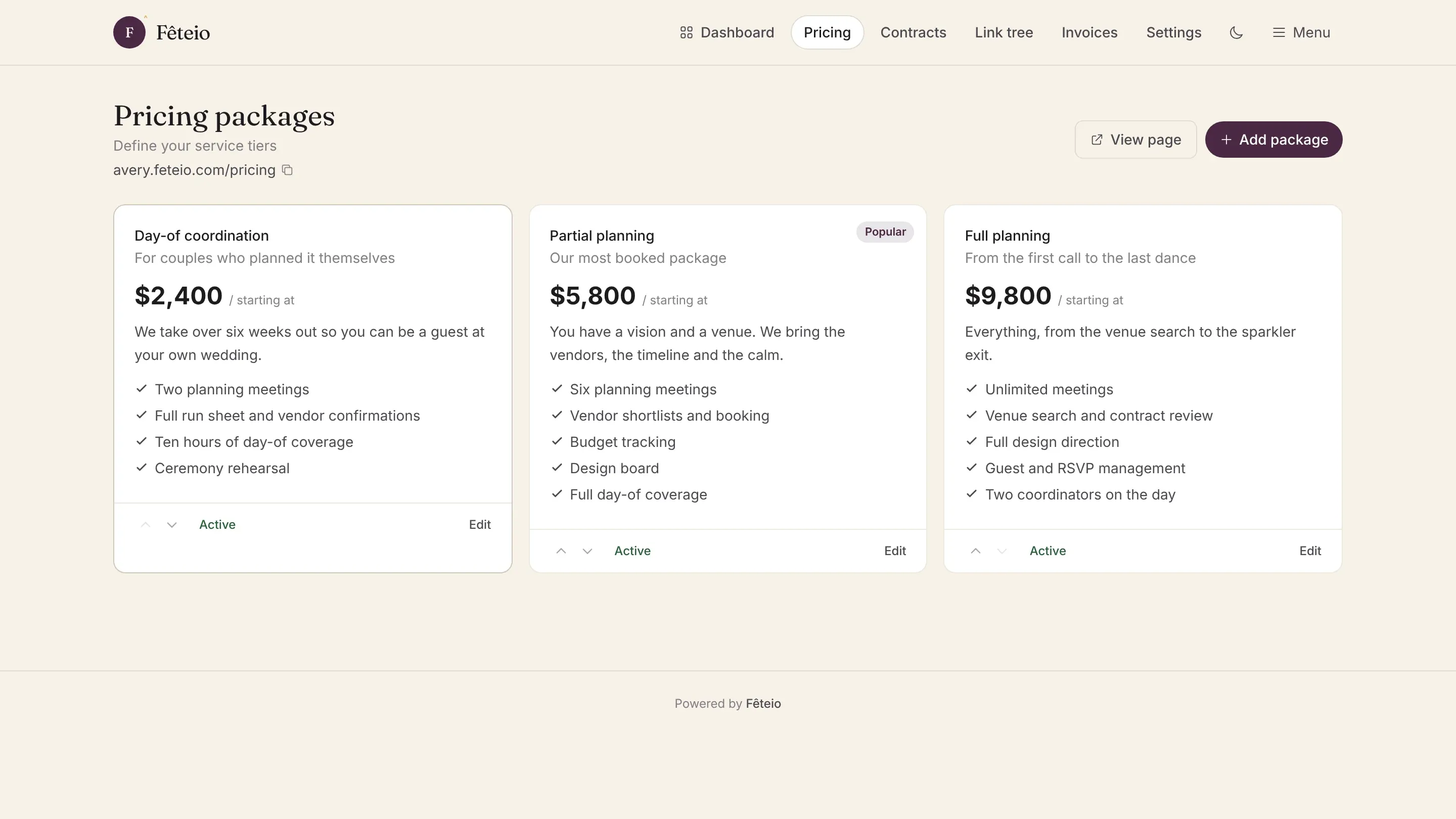Toggle Active status on Partial planning

[632, 551]
